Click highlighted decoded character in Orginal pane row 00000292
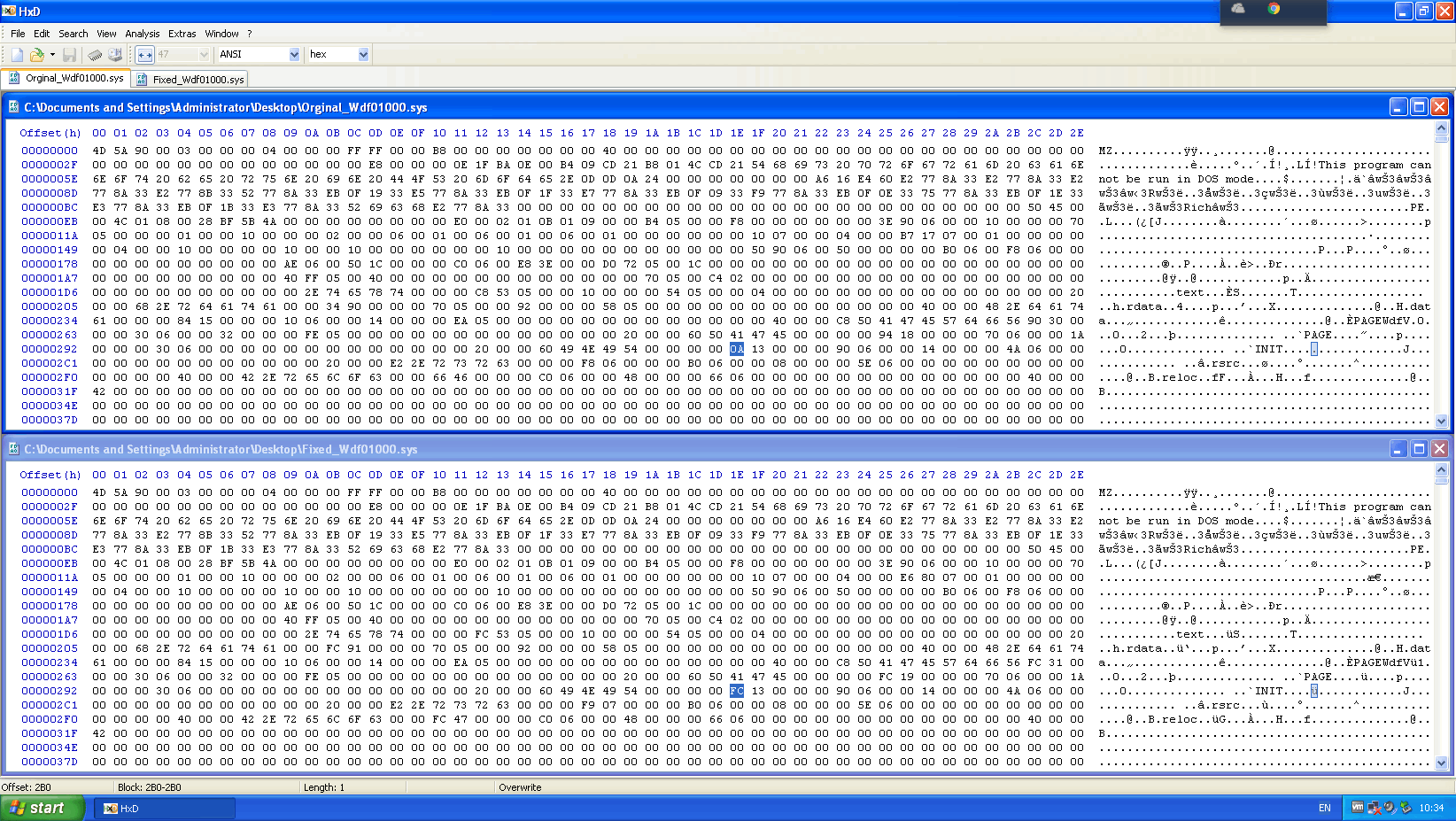1456x821 pixels. click(x=1314, y=349)
